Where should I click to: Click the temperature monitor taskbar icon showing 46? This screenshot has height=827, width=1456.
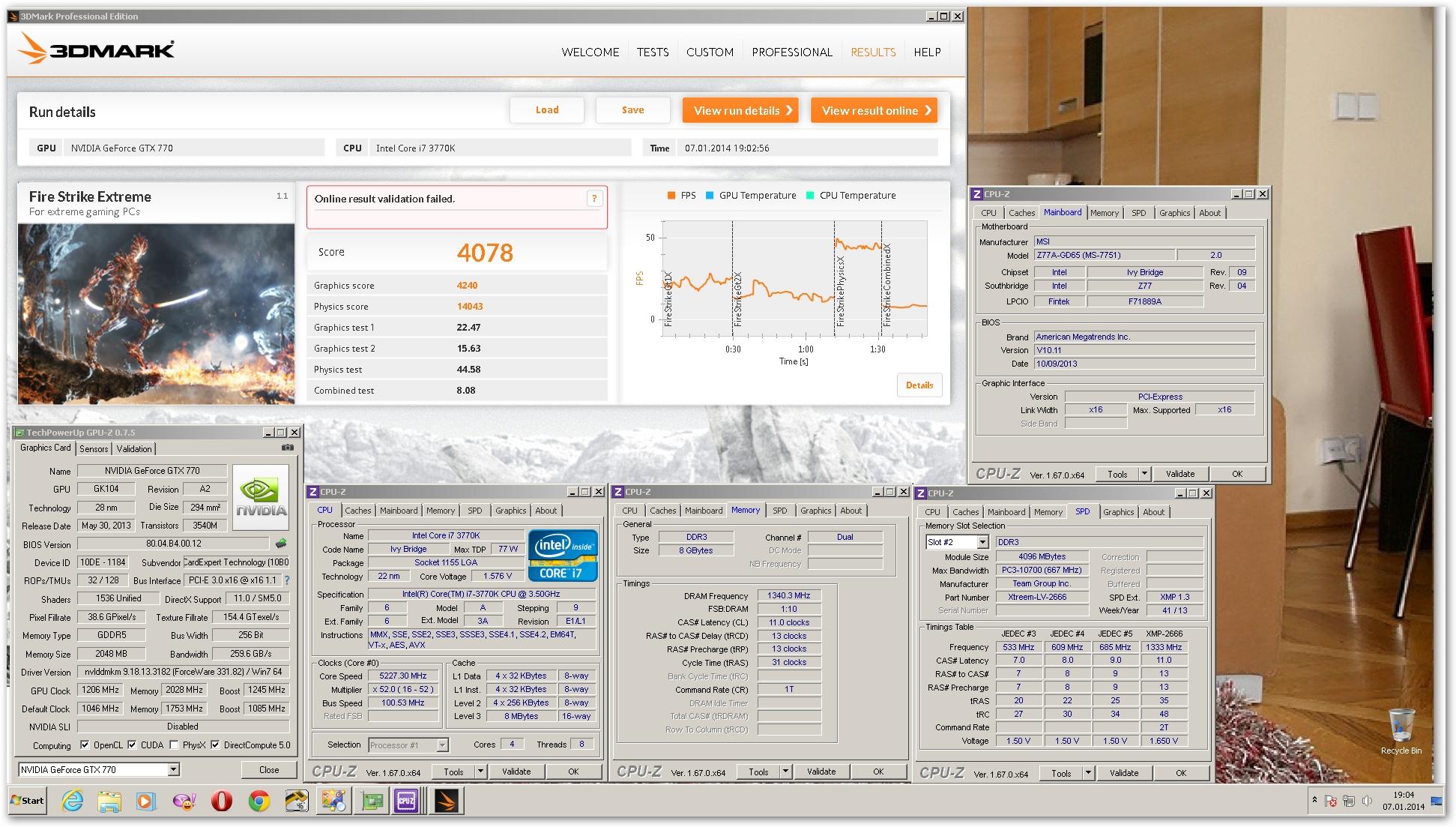tap(297, 801)
